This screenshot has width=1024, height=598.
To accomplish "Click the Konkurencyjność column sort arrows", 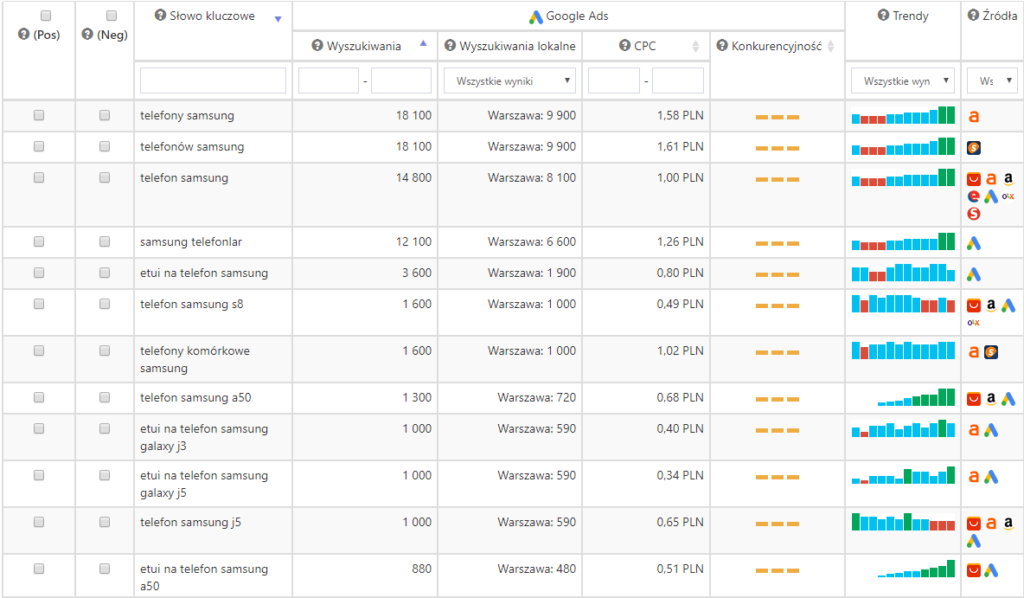I will [831, 46].
